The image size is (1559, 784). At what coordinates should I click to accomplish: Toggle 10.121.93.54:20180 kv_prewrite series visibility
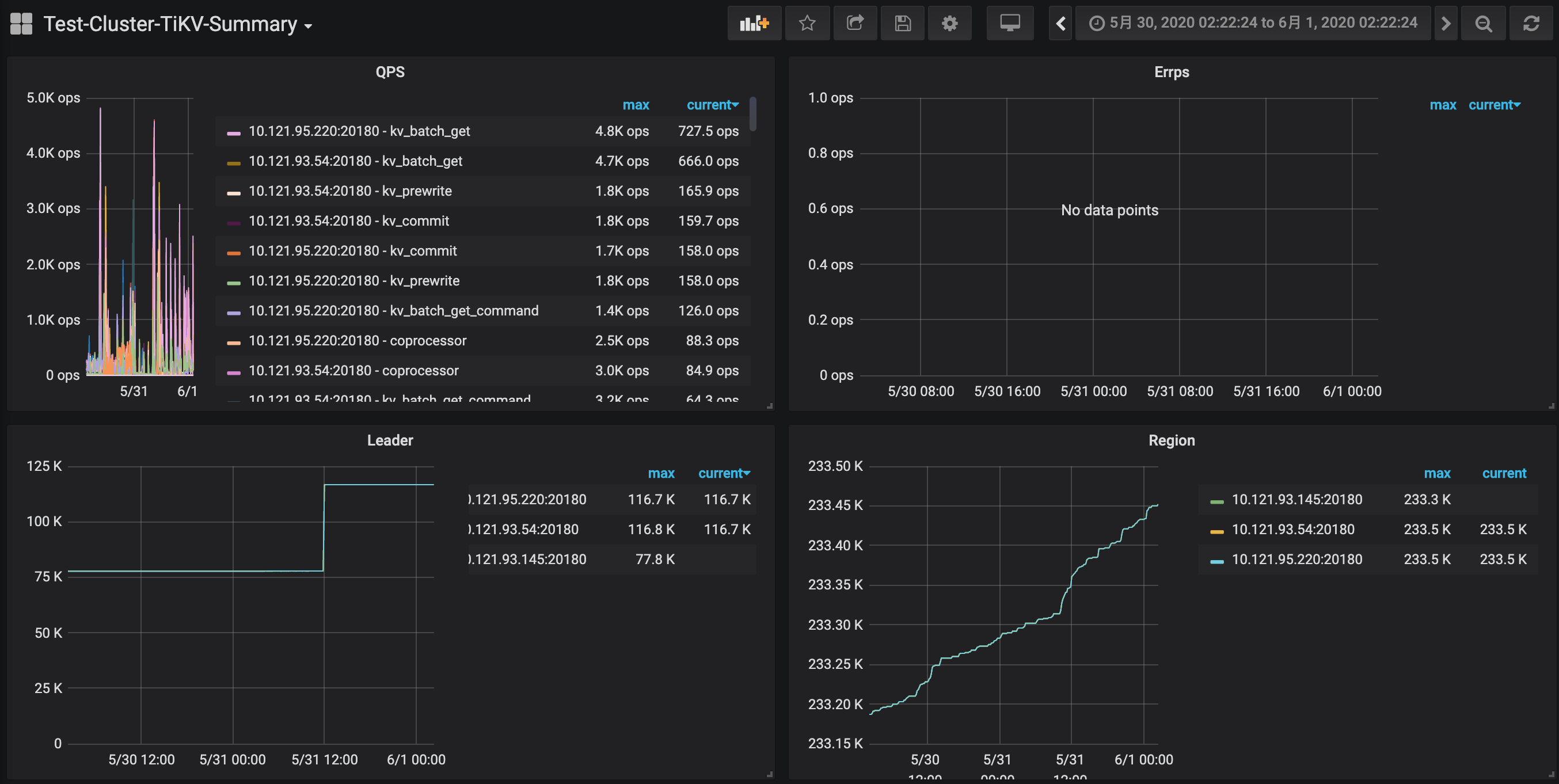tap(350, 191)
